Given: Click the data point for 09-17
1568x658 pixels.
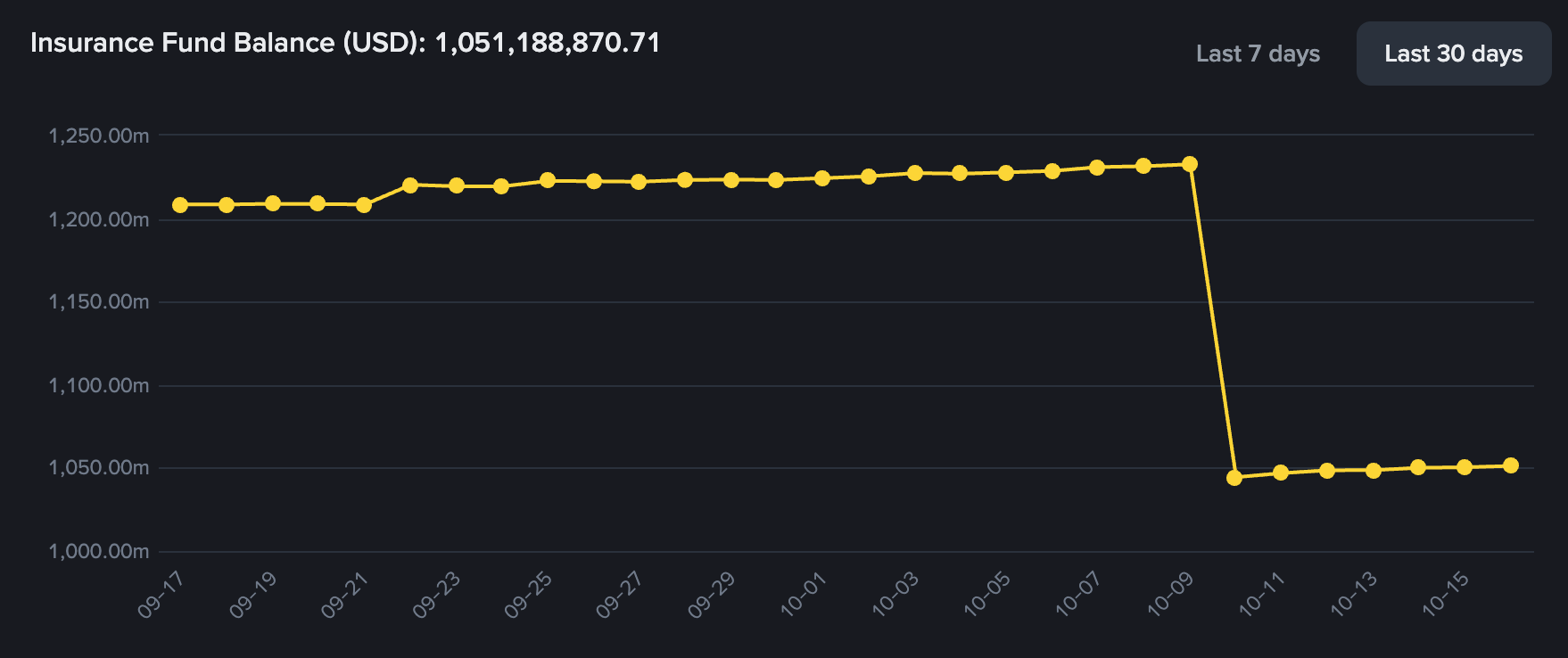Looking at the screenshot, I should tap(180, 205).
